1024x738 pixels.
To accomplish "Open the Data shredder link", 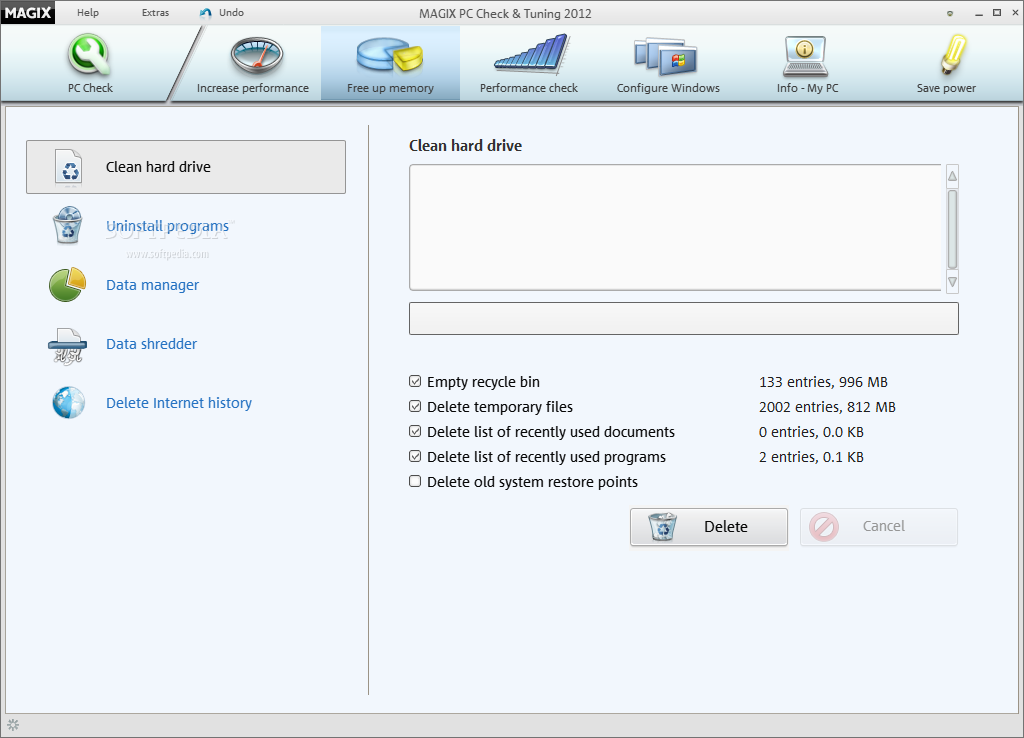I will click(x=152, y=344).
